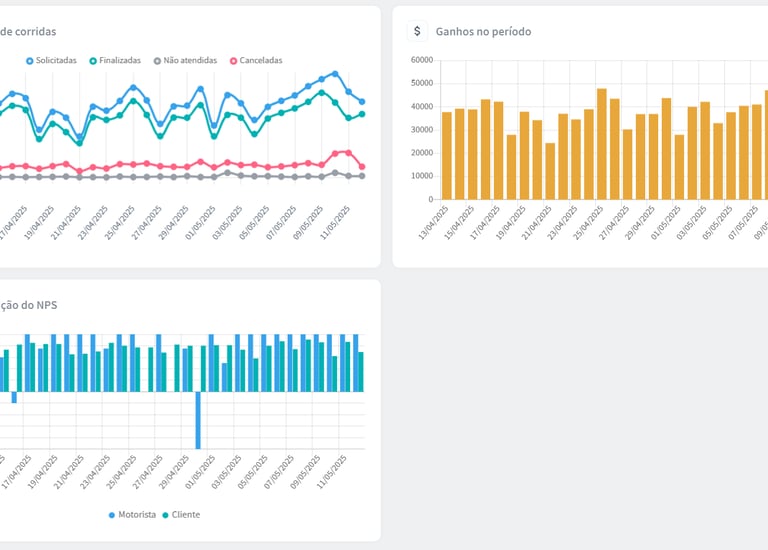Click the blue Solicitadas legend marker
This screenshot has width=768, height=550.
[x=30, y=61]
